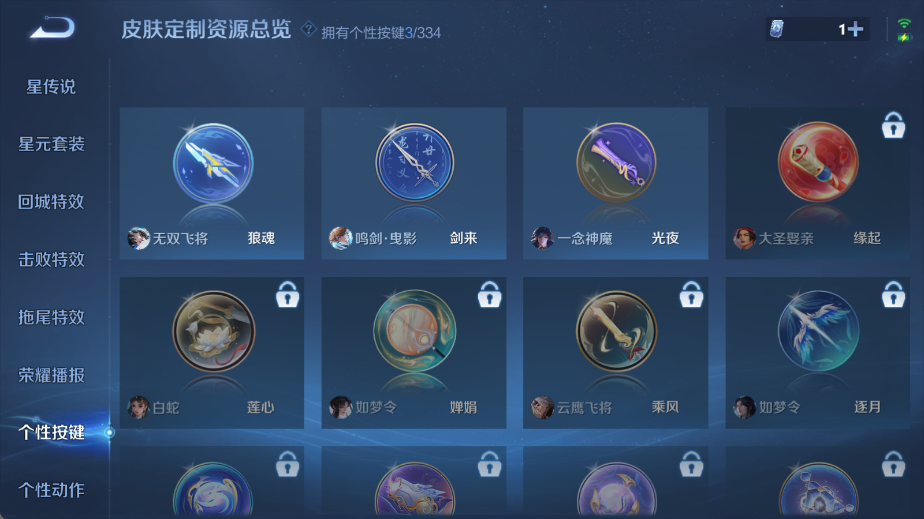Switch to 星元套装 tab
The image size is (924, 519).
(51, 144)
